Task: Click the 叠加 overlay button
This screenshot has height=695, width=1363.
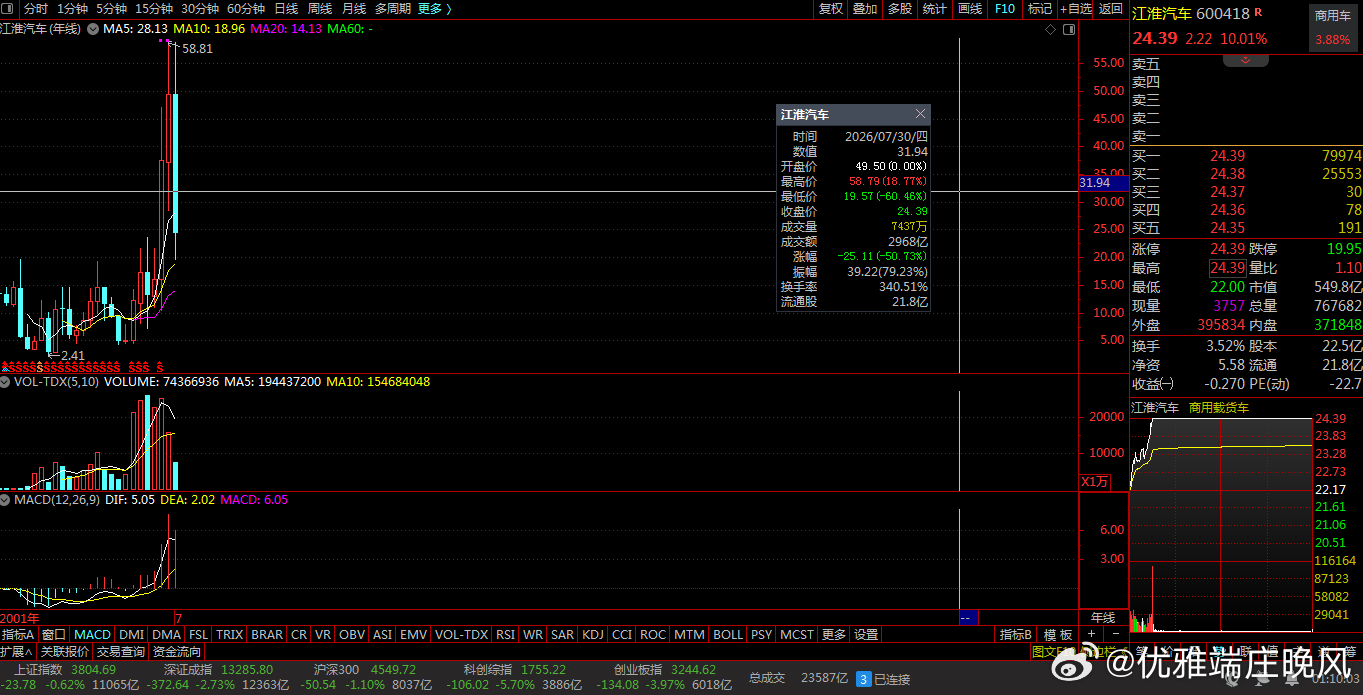Action: (865, 9)
